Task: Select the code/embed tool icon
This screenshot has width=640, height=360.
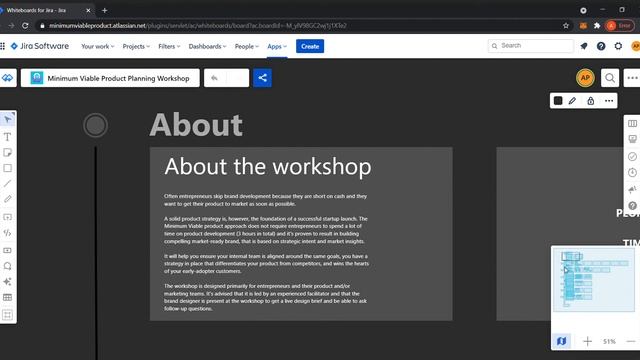Action: coord(7,233)
